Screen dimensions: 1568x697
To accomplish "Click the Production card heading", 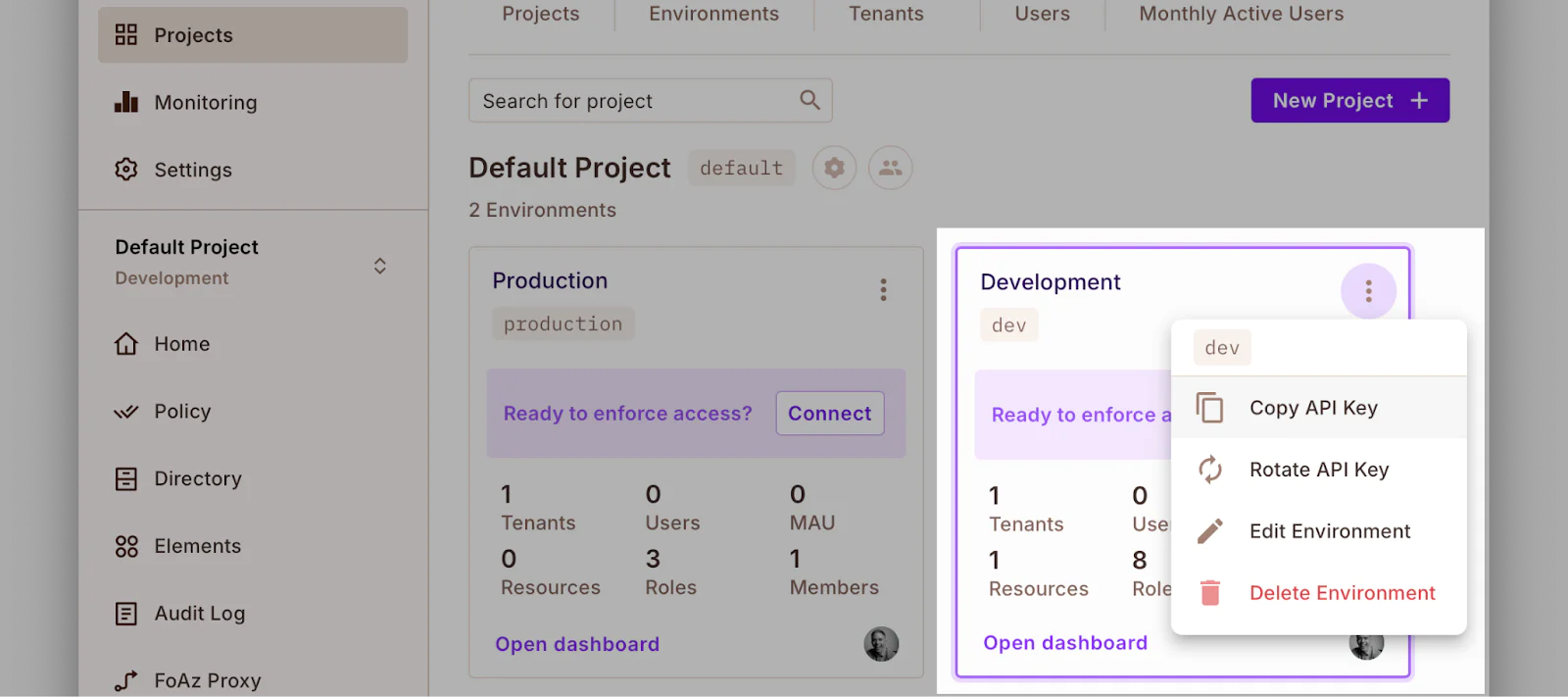I will pyautogui.click(x=550, y=280).
